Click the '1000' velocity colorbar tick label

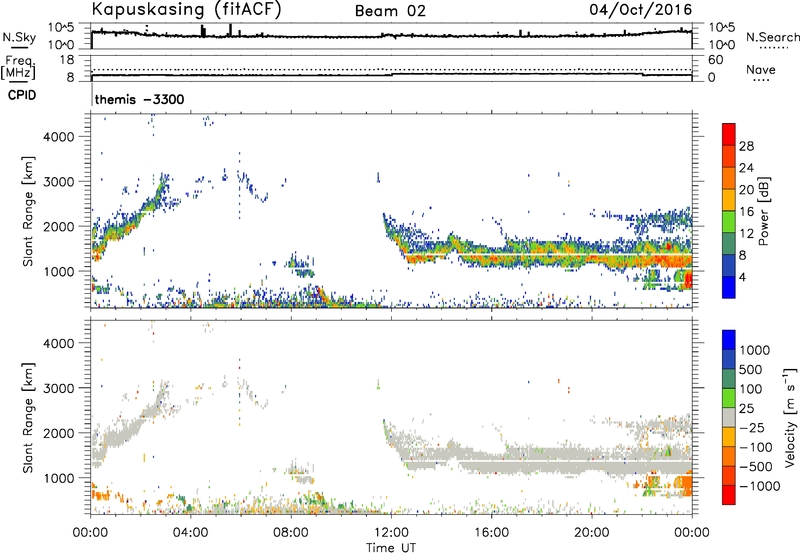(x=754, y=350)
